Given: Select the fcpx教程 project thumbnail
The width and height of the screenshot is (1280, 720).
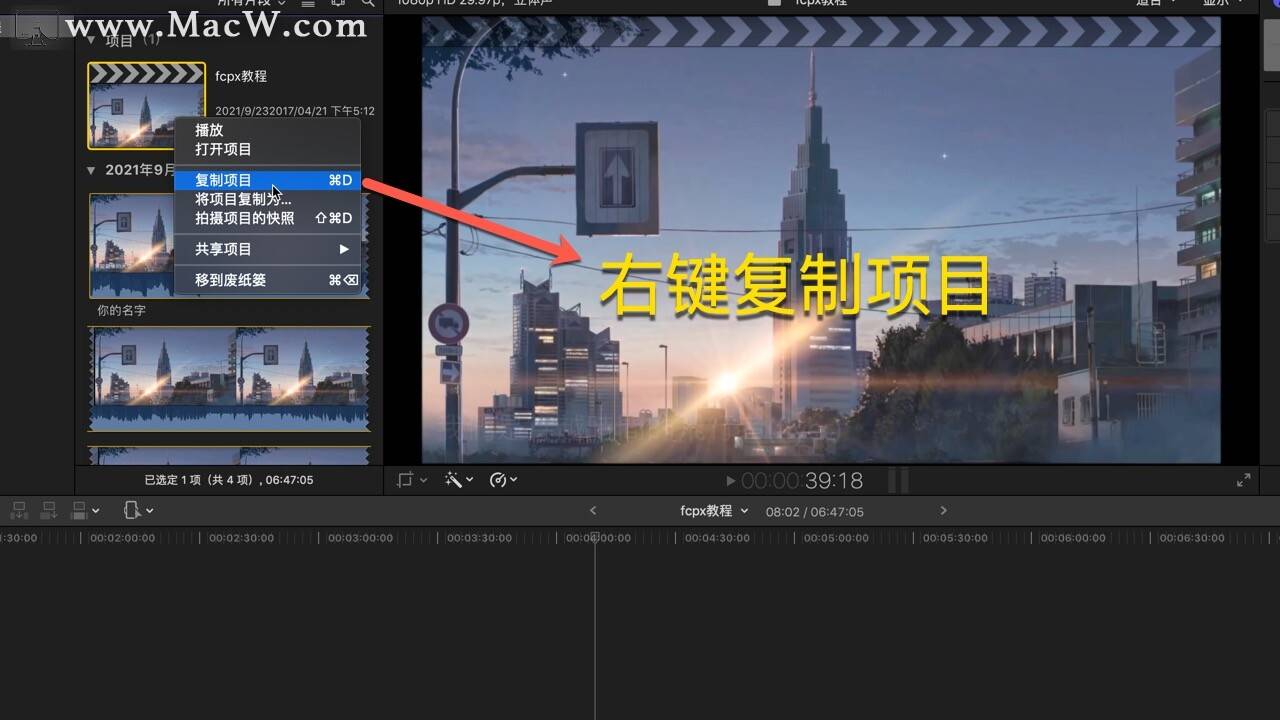Looking at the screenshot, I should tap(146, 106).
